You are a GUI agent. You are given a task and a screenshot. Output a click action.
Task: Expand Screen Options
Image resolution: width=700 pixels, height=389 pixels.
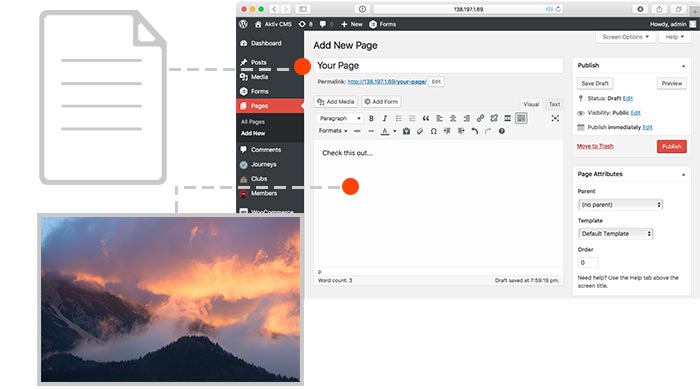(625, 37)
